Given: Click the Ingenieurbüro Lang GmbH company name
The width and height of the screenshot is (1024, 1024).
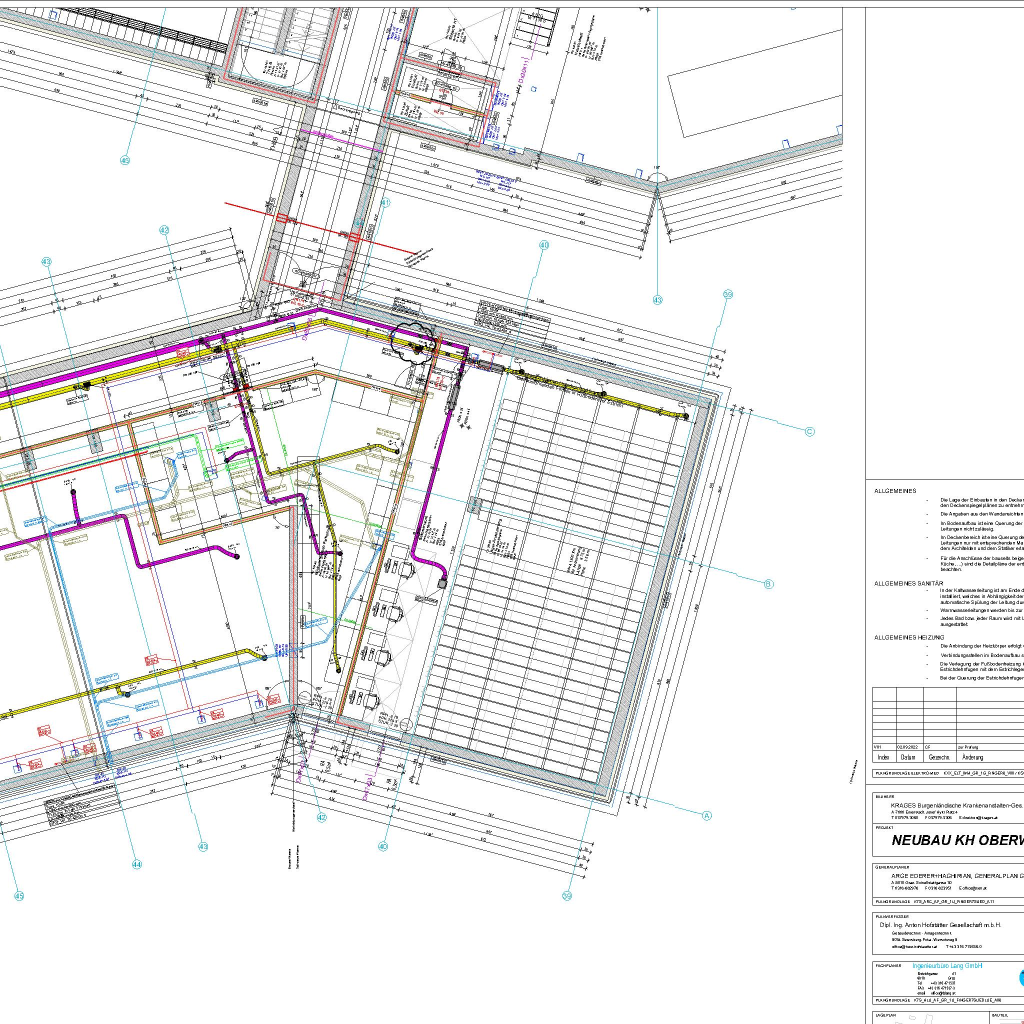Looking at the screenshot, I should (948, 965).
